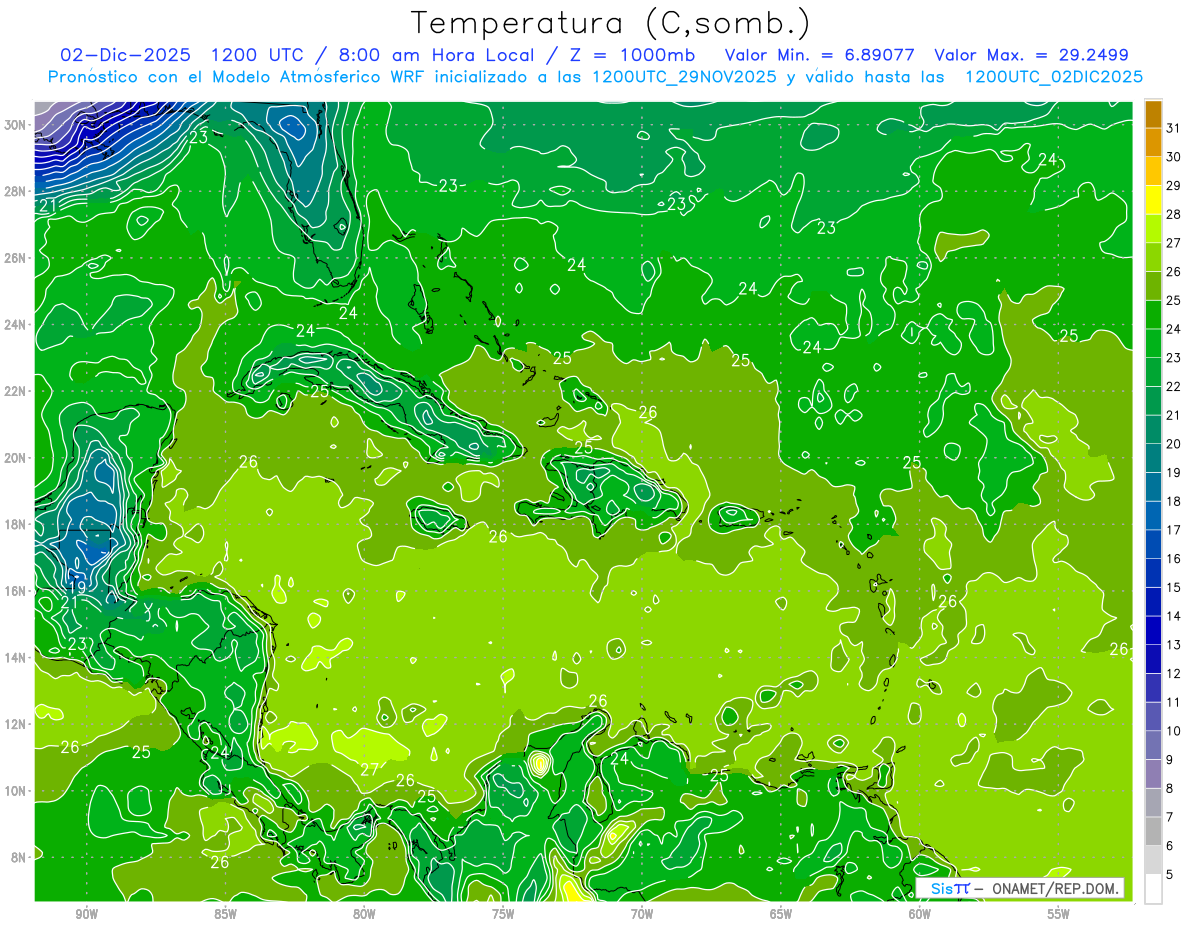1200x927 pixels.
Task: Click the "Valor Max. = 29.2499" value
Action: (x=1031, y=55)
